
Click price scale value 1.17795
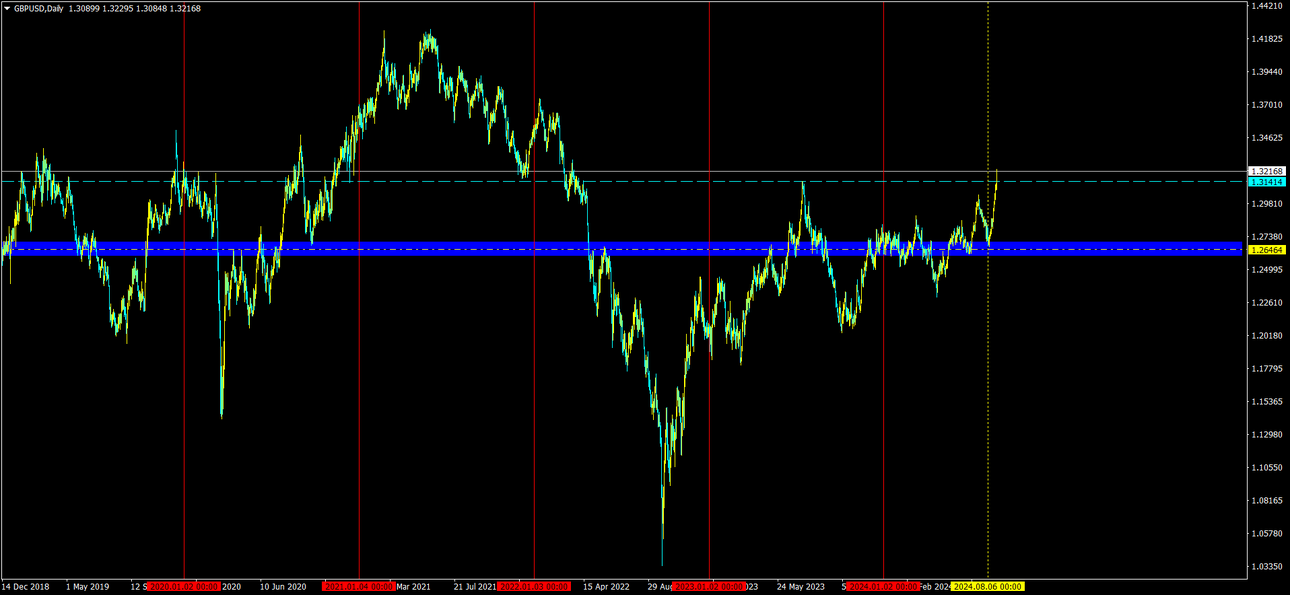(x=1267, y=369)
